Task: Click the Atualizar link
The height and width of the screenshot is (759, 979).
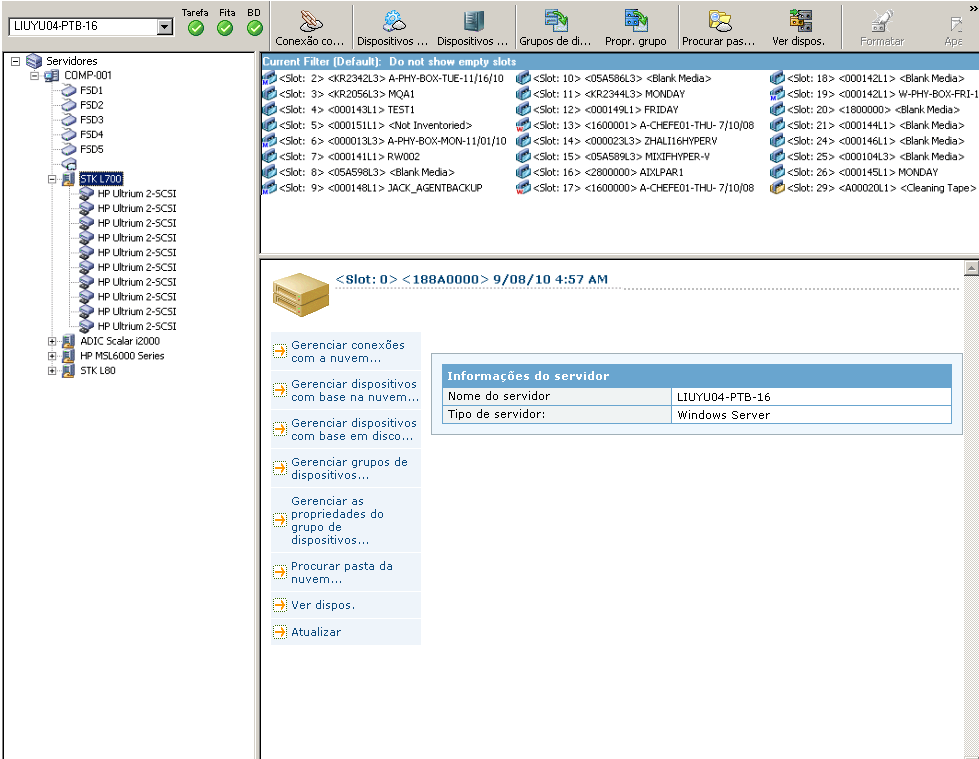Action: (x=316, y=632)
